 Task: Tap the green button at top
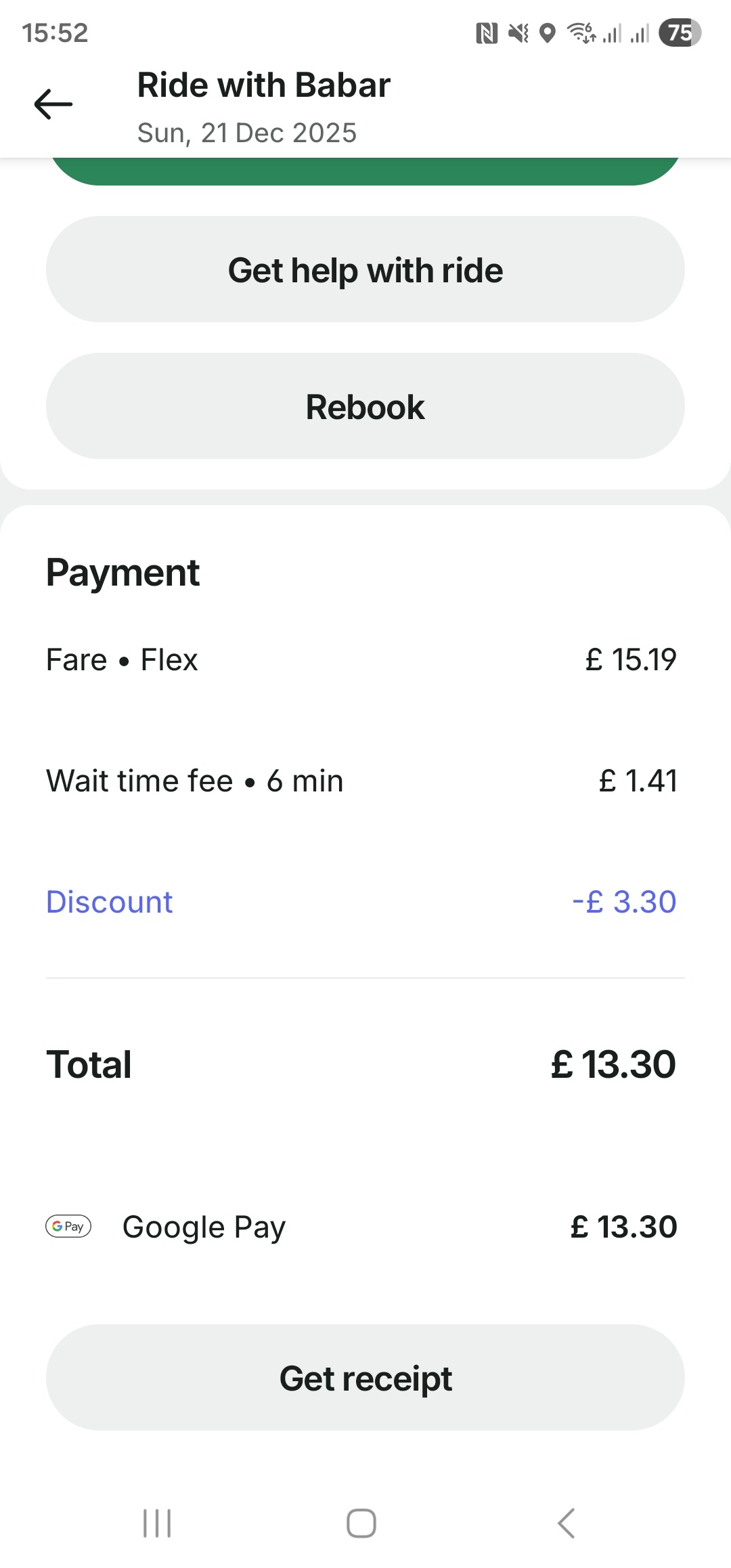tap(365, 171)
